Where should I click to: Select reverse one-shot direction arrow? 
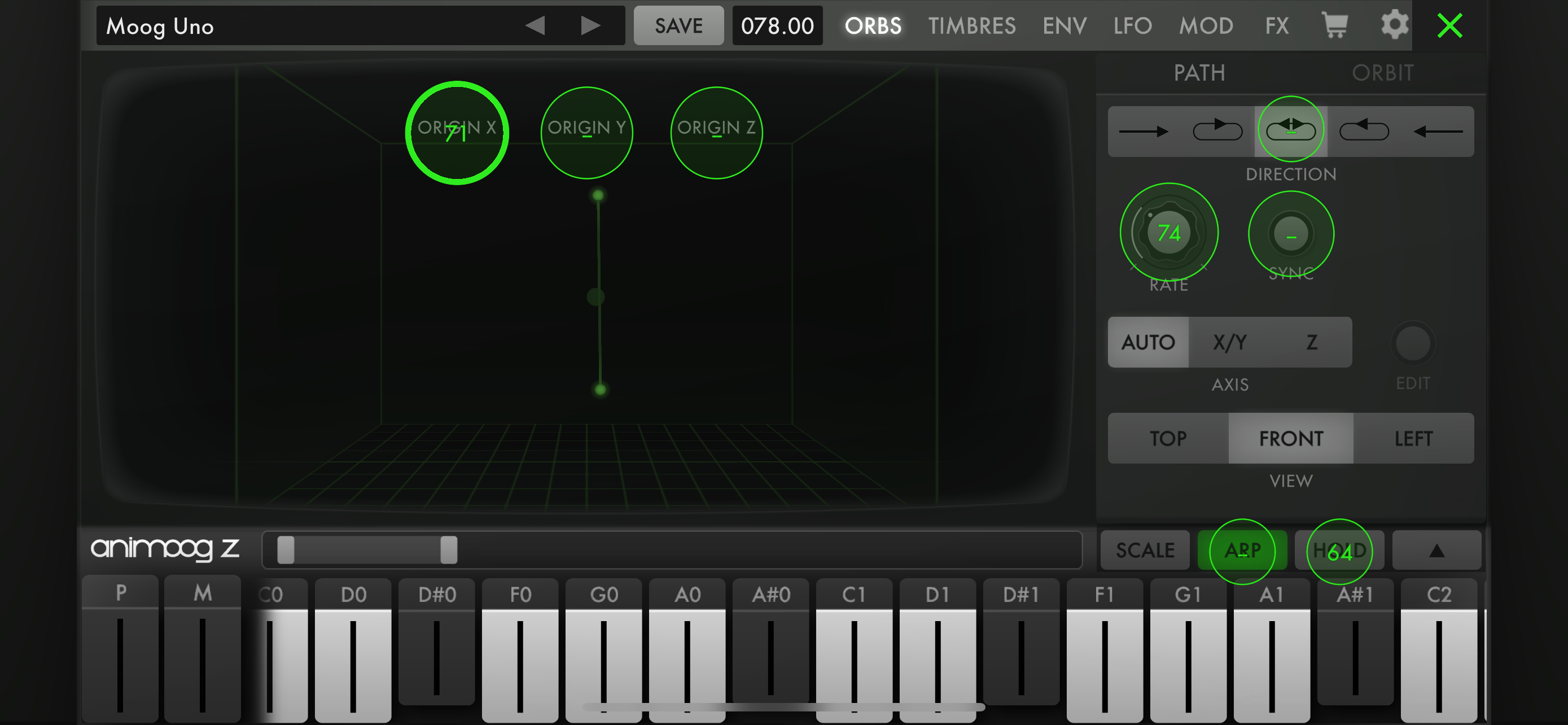click(1438, 131)
